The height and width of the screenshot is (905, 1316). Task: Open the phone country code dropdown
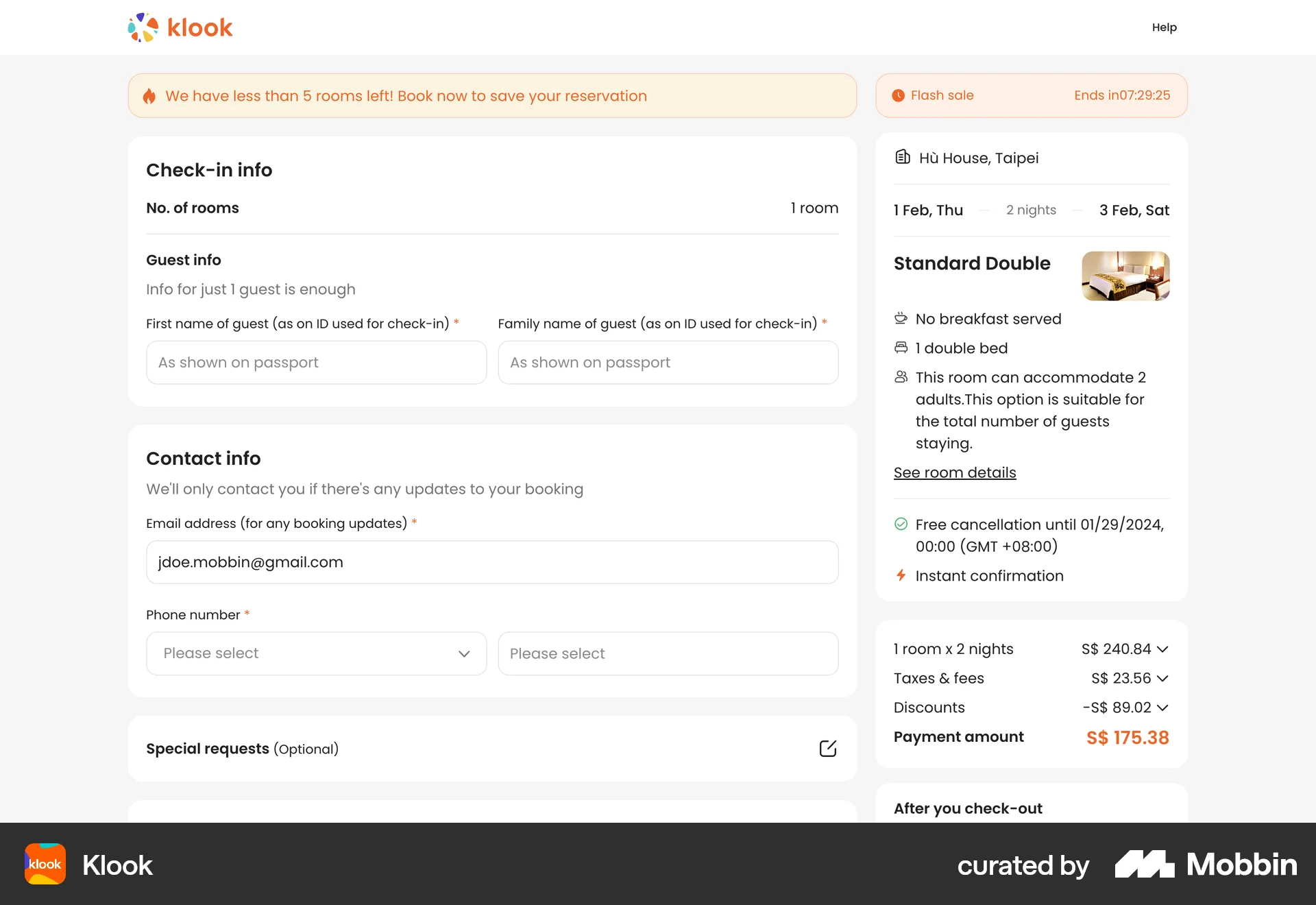point(316,653)
